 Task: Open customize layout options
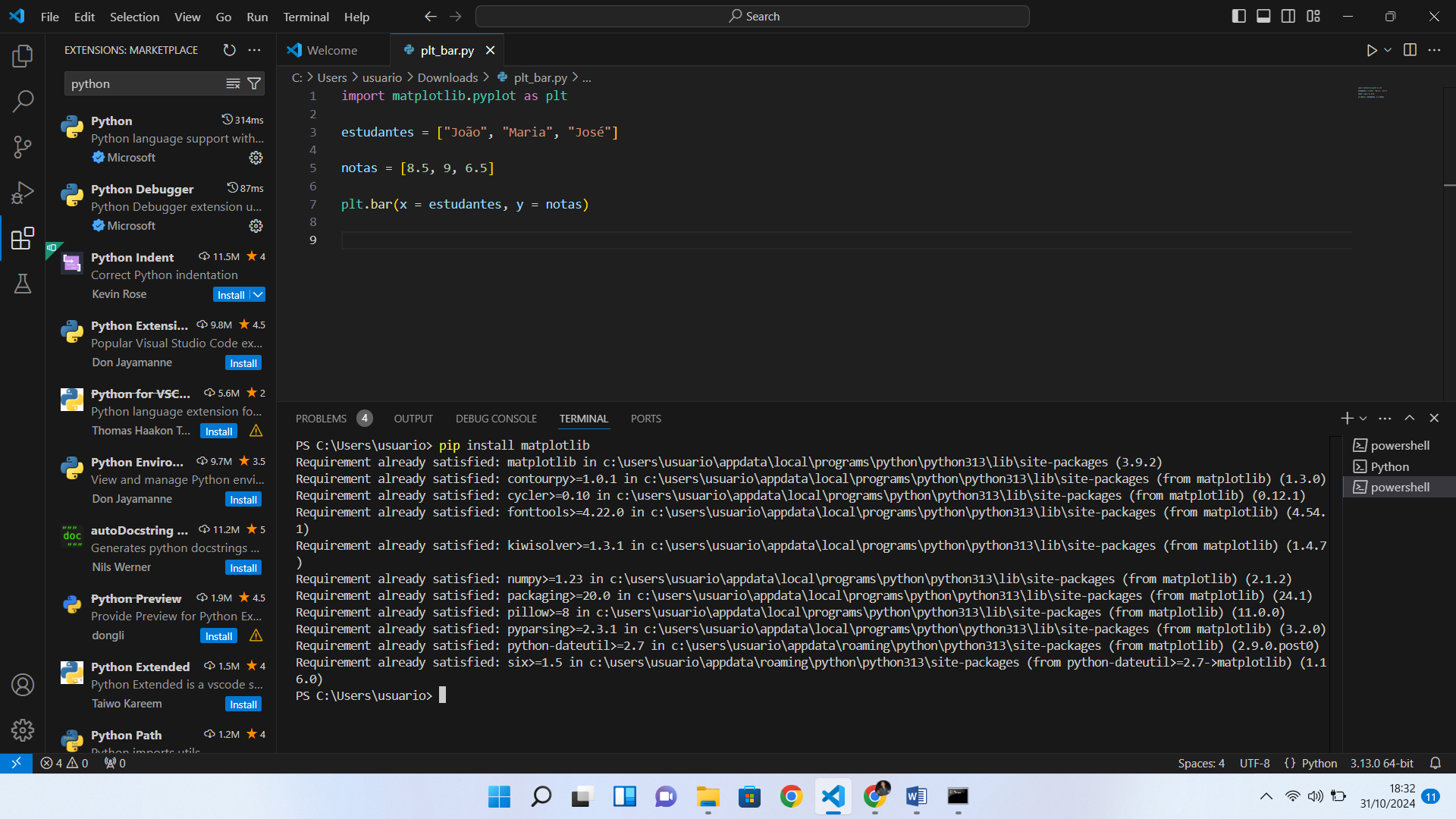pyautogui.click(x=1313, y=16)
